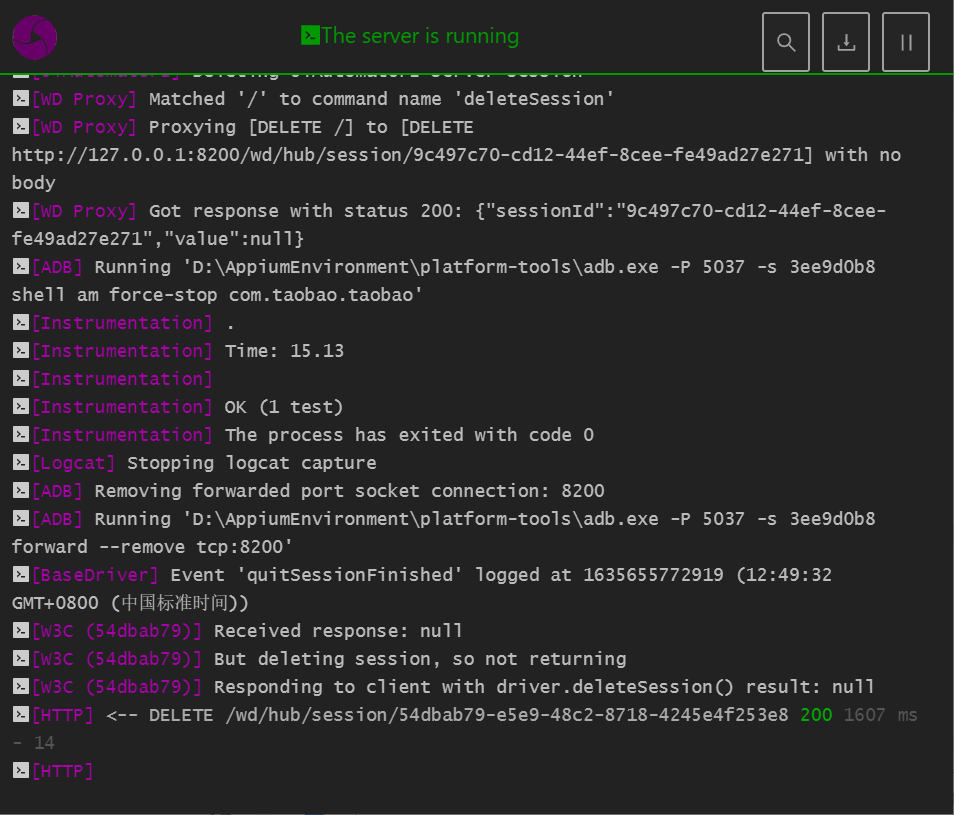This screenshot has height=815, width=954.
Task: Click the "Received response: null" log line
Action: tap(338, 631)
